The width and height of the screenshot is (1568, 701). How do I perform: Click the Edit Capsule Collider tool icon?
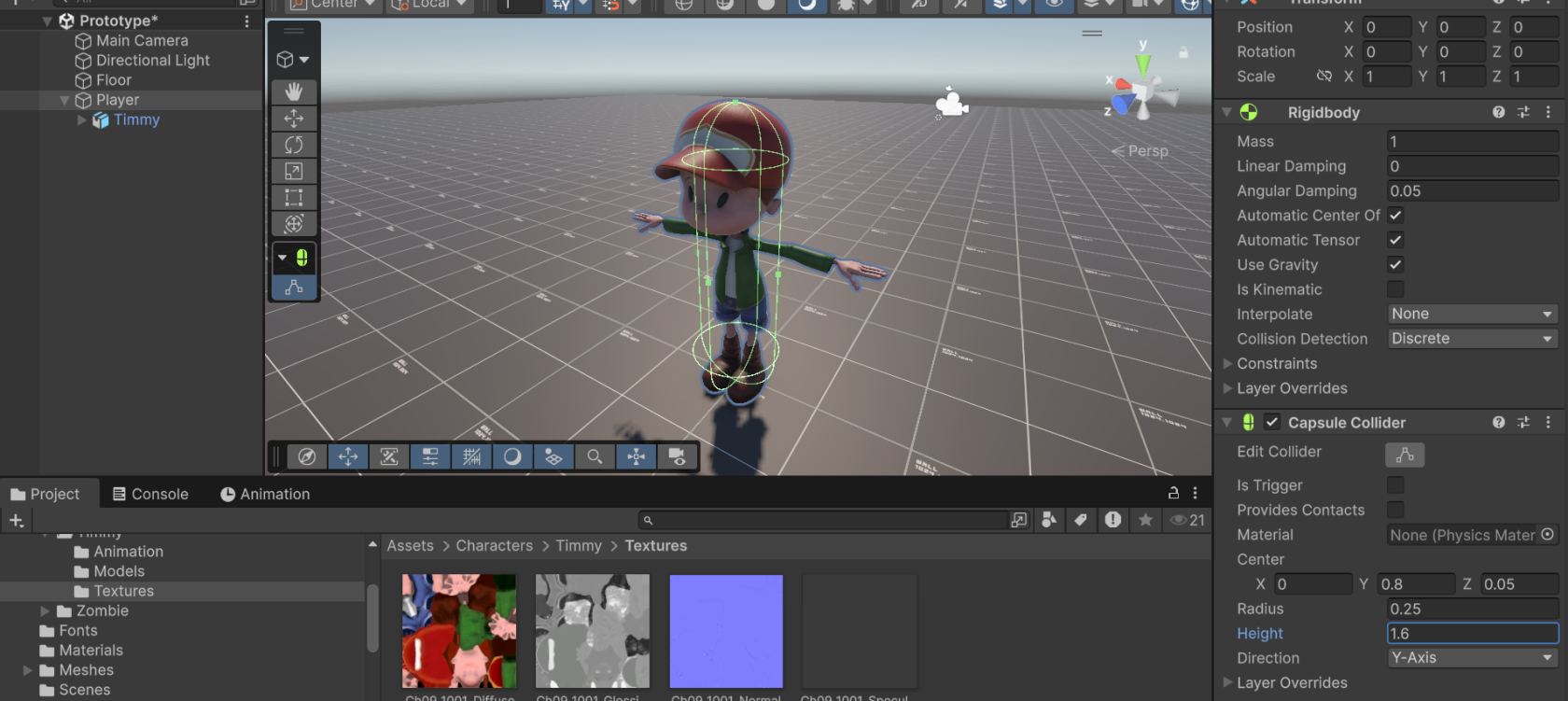[x=301, y=258]
